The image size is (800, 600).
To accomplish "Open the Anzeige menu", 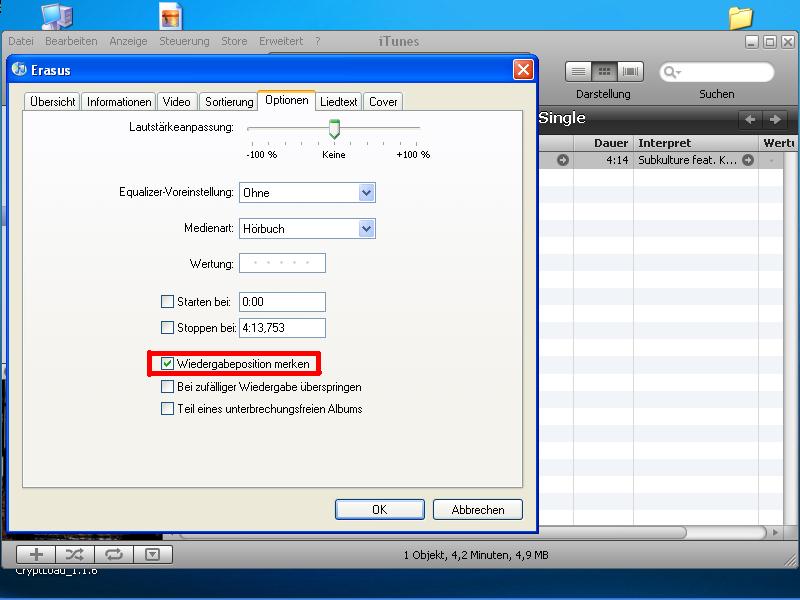I will (x=129, y=41).
